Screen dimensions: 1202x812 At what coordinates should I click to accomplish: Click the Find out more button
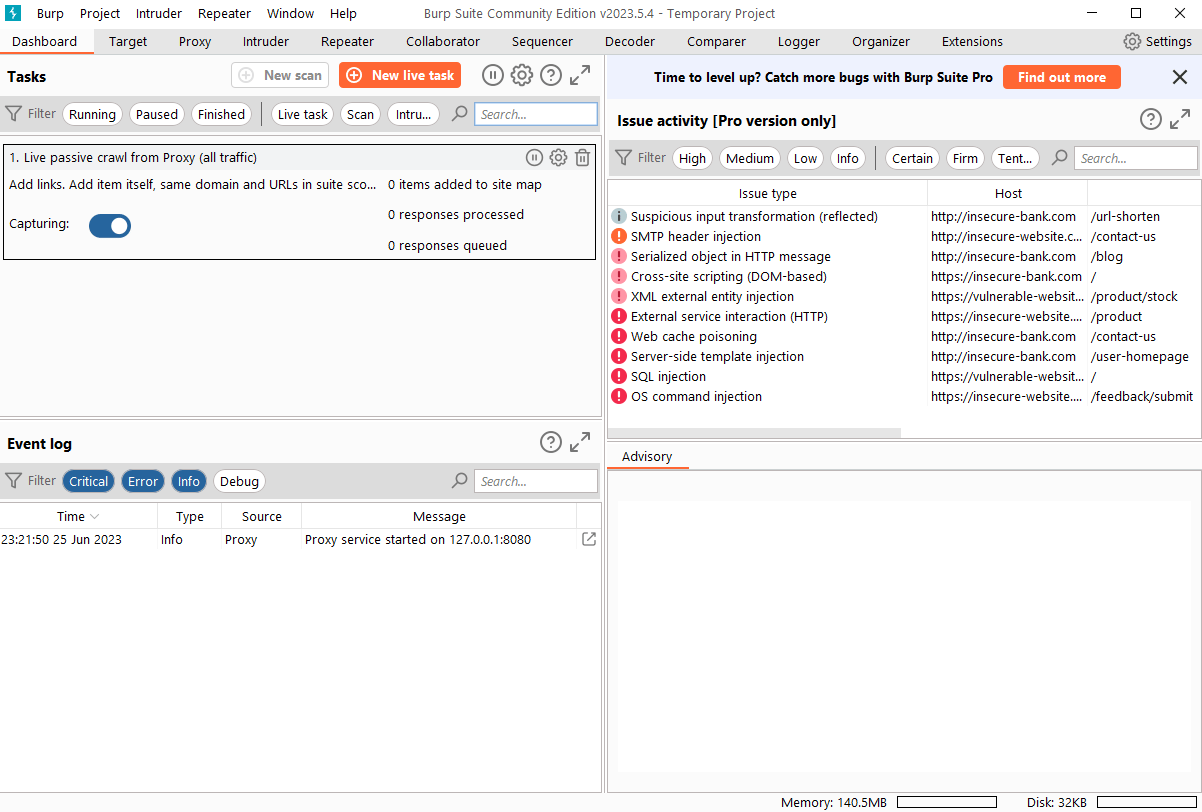coord(1062,77)
